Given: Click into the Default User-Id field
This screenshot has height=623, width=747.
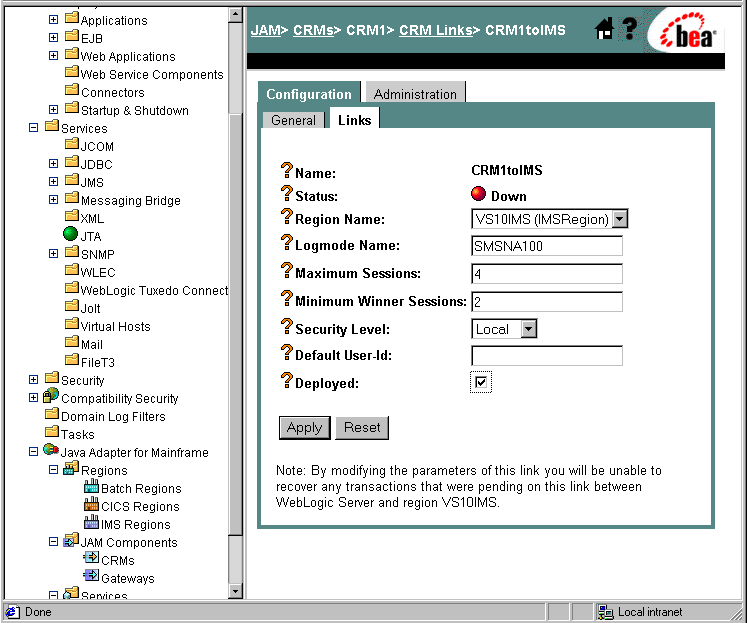Looking at the screenshot, I should click(546, 356).
